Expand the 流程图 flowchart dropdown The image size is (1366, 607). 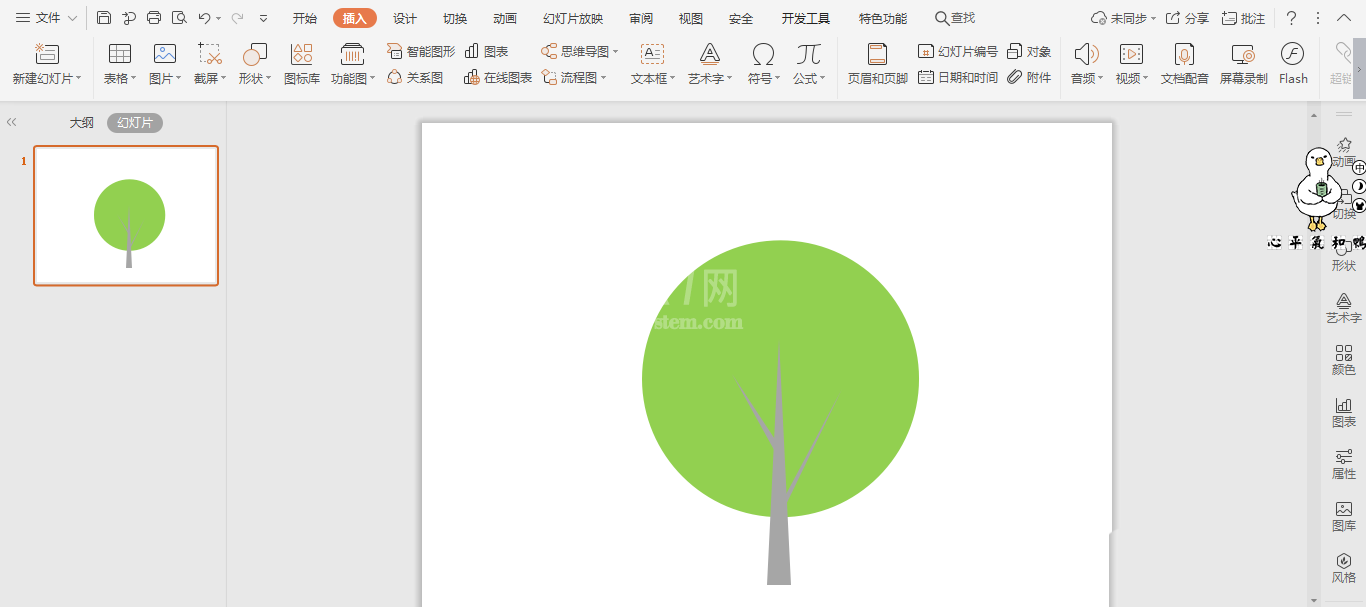(604, 77)
